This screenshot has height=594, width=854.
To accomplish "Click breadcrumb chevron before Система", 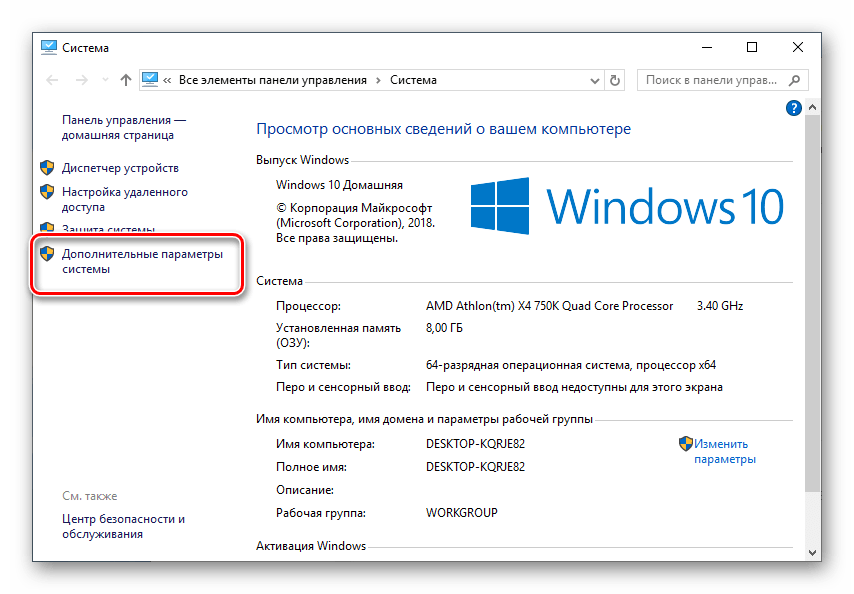I will click(378, 81).
